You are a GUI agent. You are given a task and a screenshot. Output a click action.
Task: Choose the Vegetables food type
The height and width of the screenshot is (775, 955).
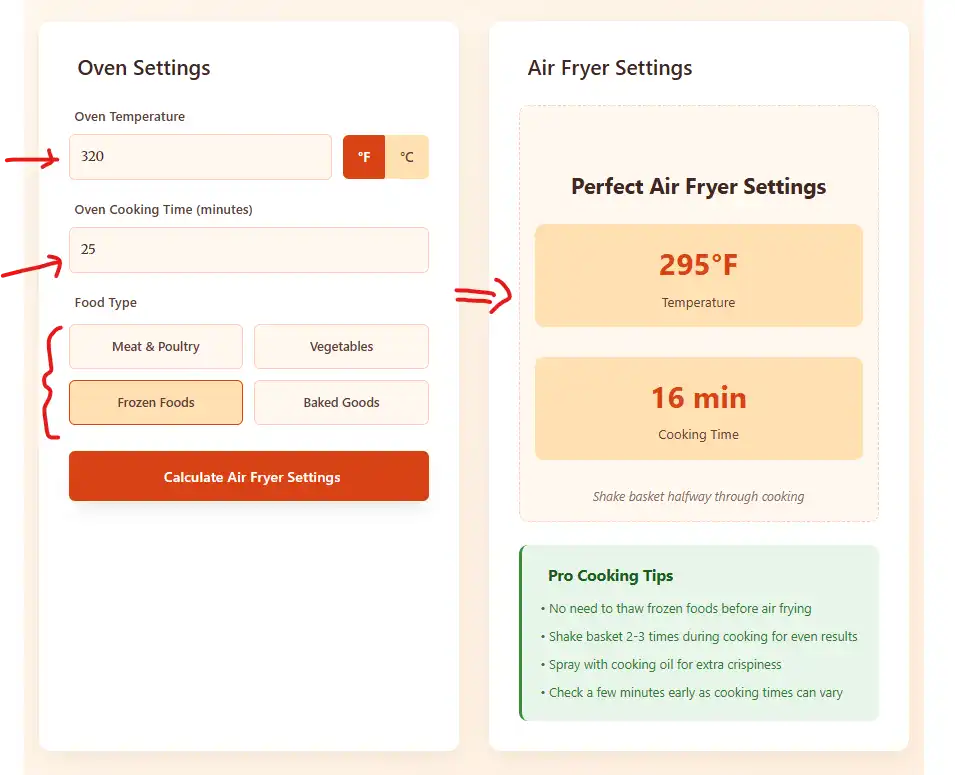pos(340,346)
